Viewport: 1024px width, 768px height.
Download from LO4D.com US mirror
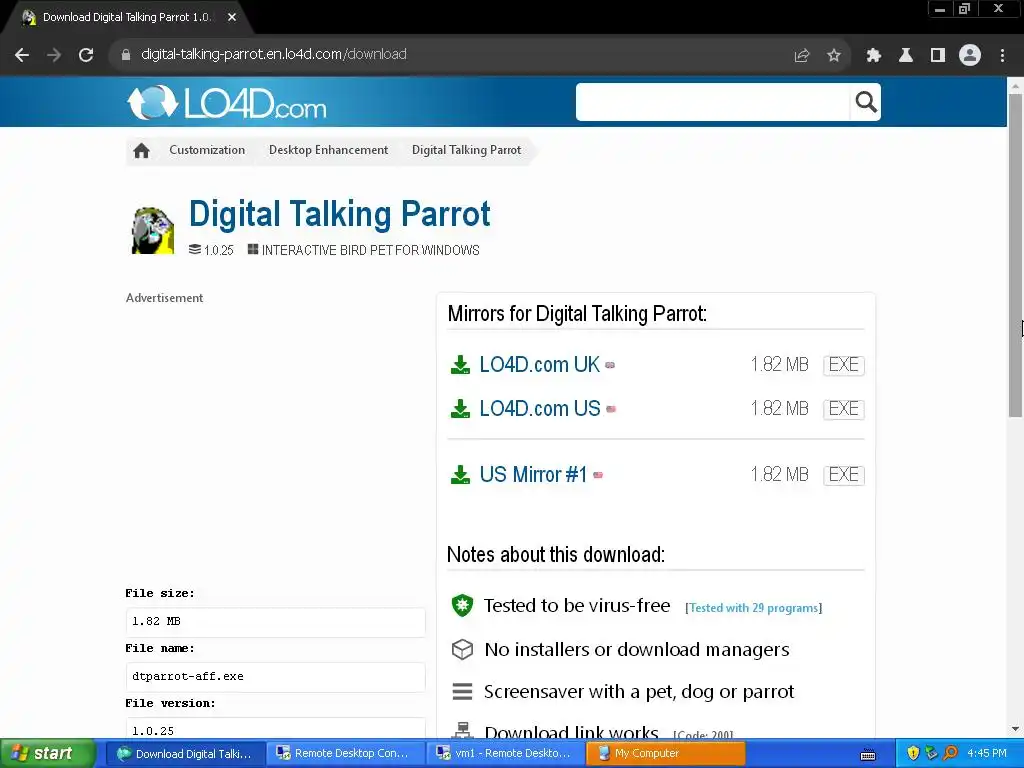[539, 409]
